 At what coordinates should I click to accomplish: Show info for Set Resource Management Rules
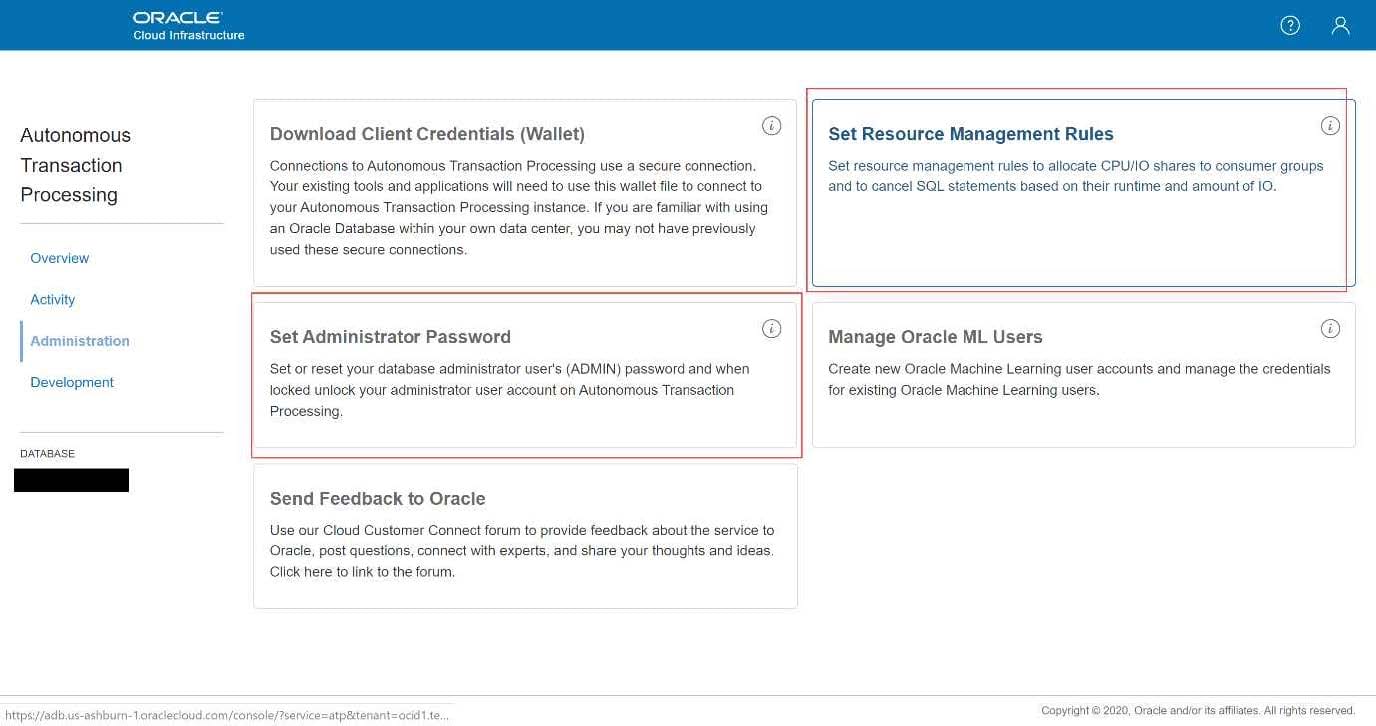click(x=1329, y=126)
